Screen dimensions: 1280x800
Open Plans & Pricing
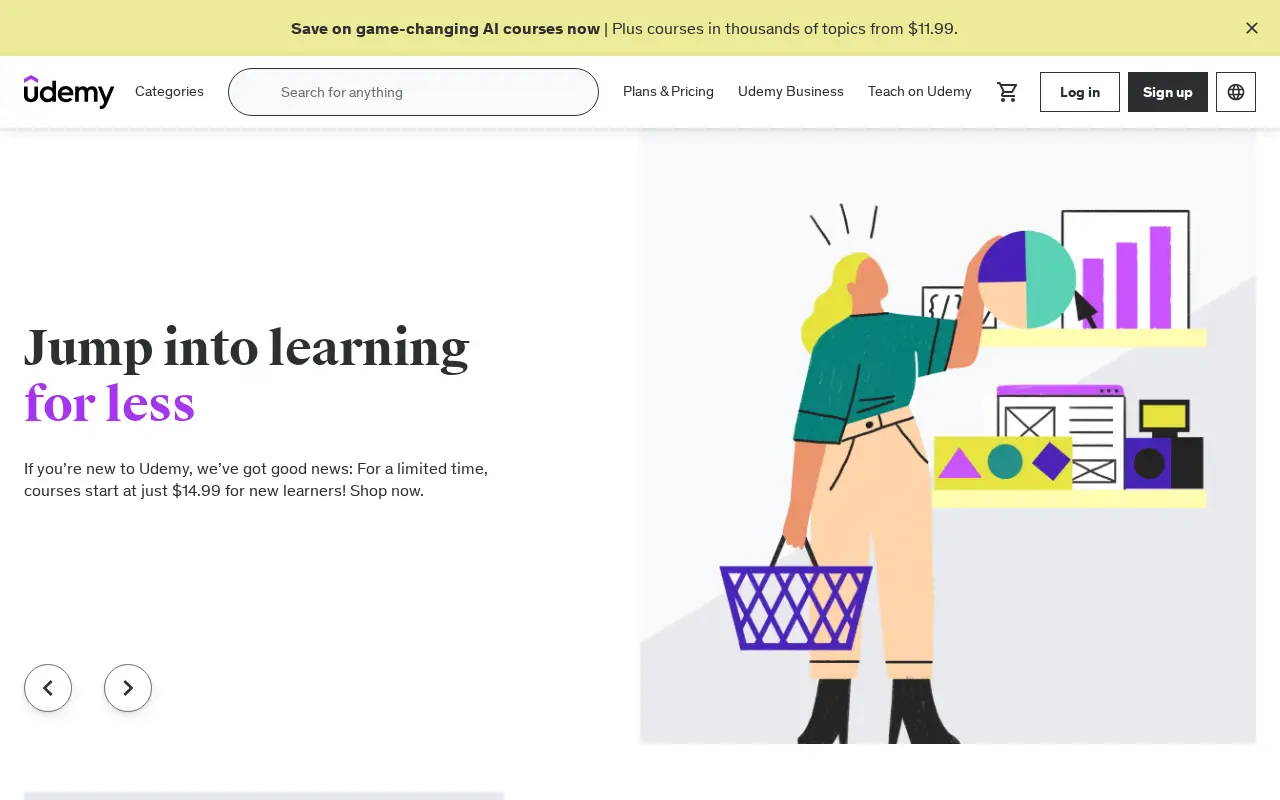coord(668,92)
